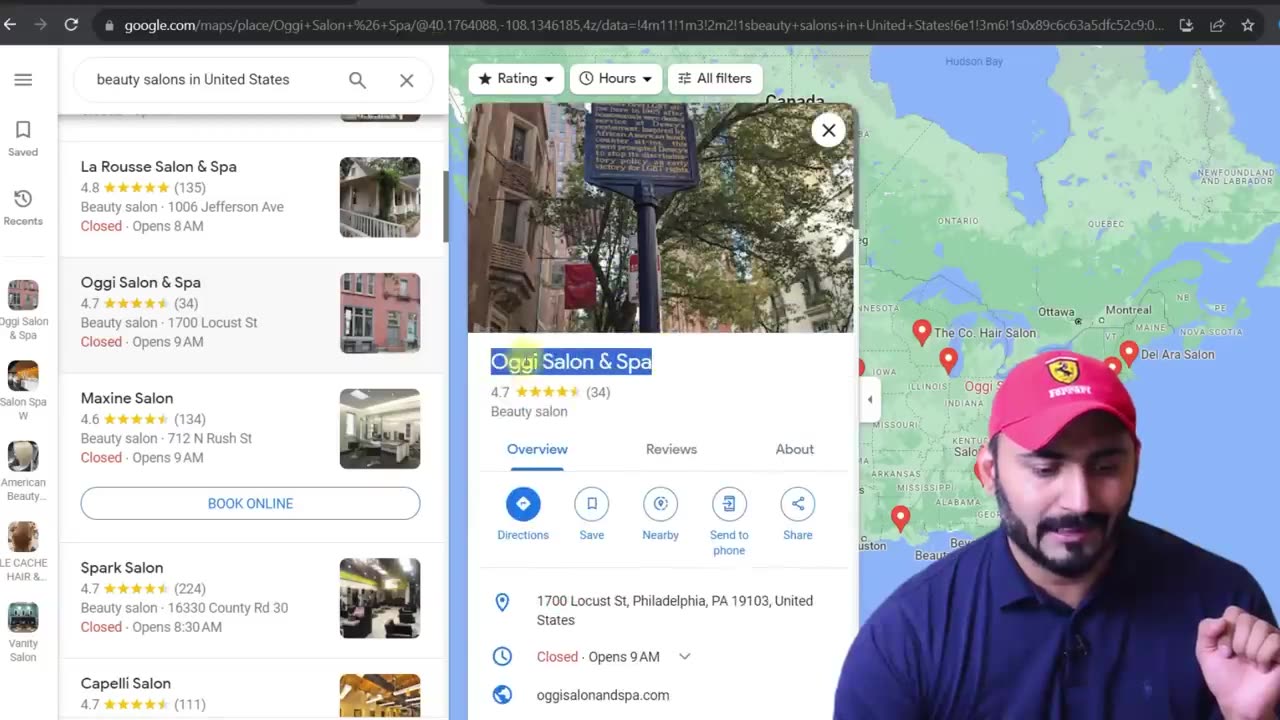Expand opening hours for Oggi Salon

click(x=685, y=657)
